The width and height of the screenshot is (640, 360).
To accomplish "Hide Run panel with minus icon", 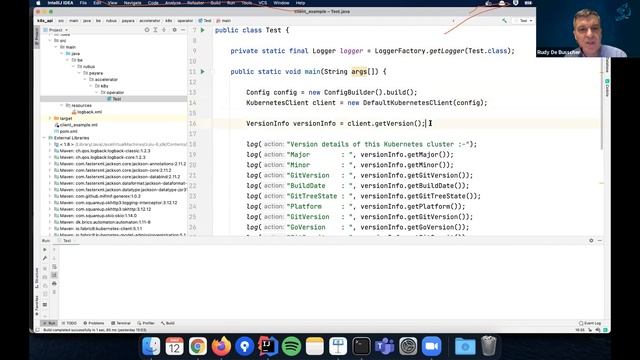I will tap(600, 240).
